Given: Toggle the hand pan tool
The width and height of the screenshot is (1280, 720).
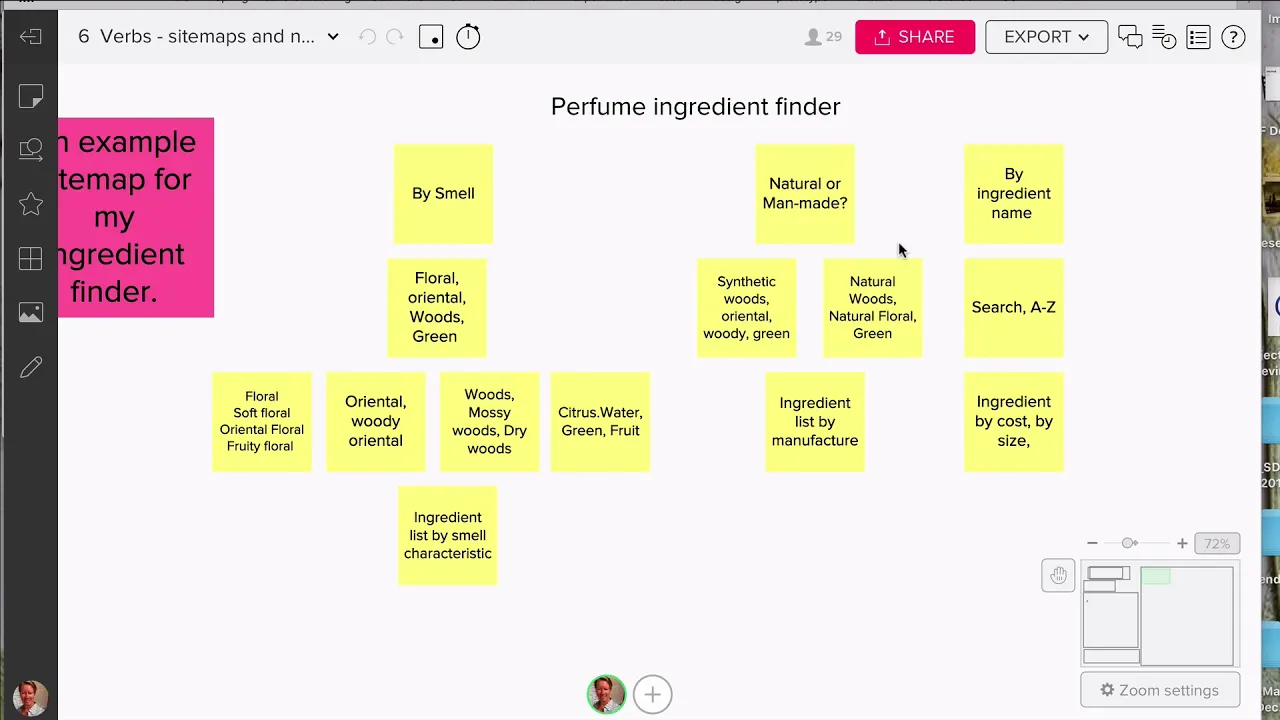Looking at the screenshot, I should click(x=1058, y=575).
